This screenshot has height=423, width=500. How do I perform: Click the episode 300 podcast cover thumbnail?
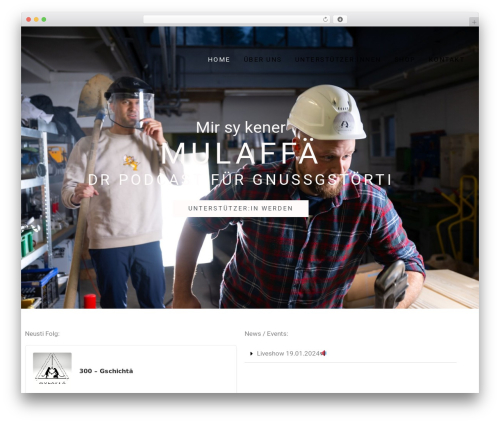tap(52, 368)
